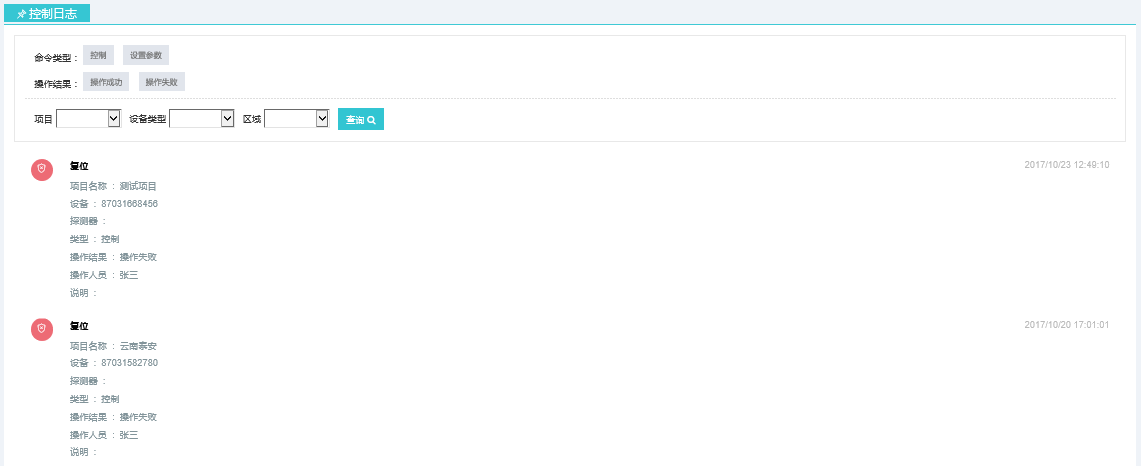This screenshot has width=1141, height=466.
Task: Click the red shield icon for 测试项目 entry
Action: 41,170
